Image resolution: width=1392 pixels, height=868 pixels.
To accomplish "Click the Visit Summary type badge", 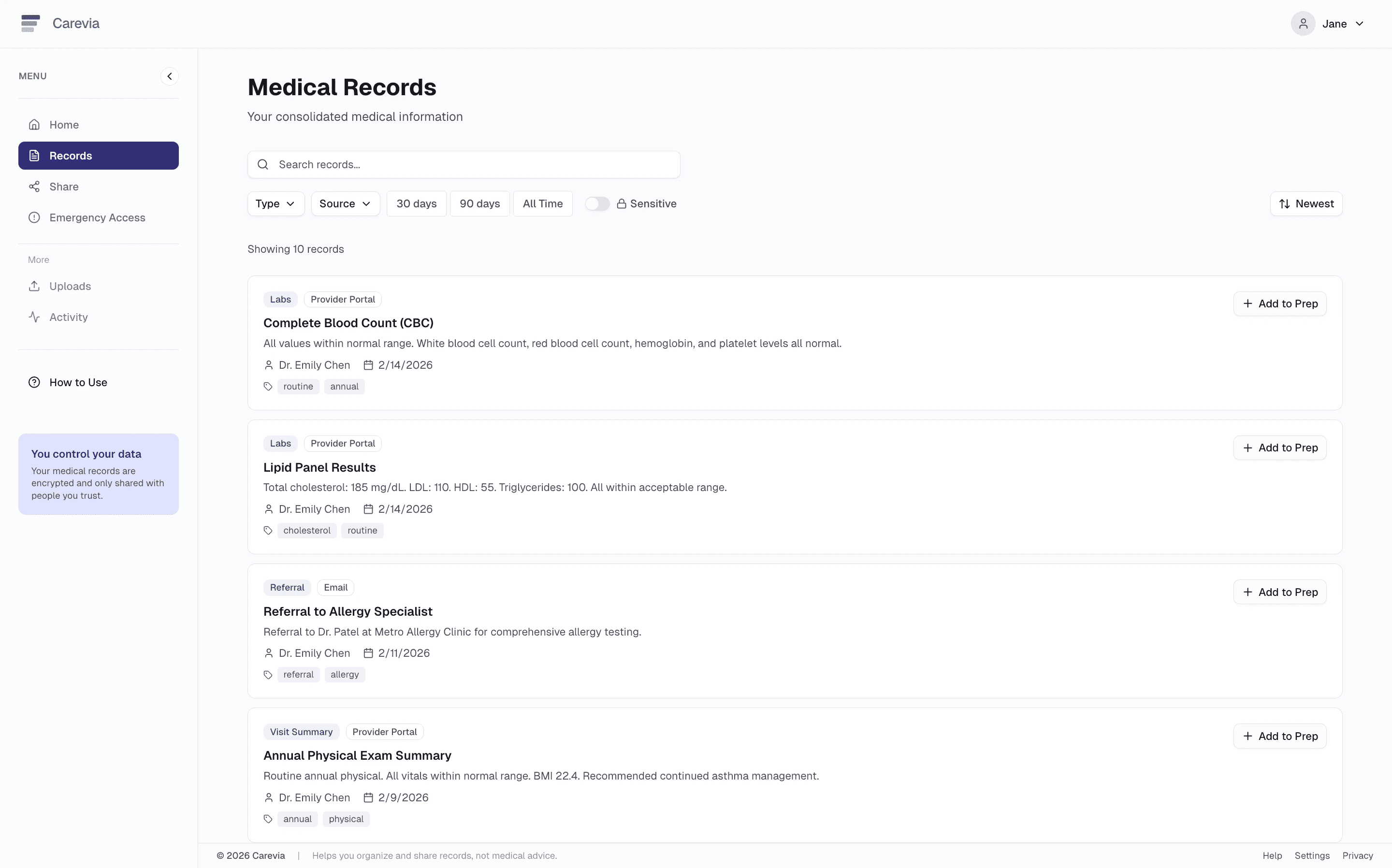I will tap(302, 732).
